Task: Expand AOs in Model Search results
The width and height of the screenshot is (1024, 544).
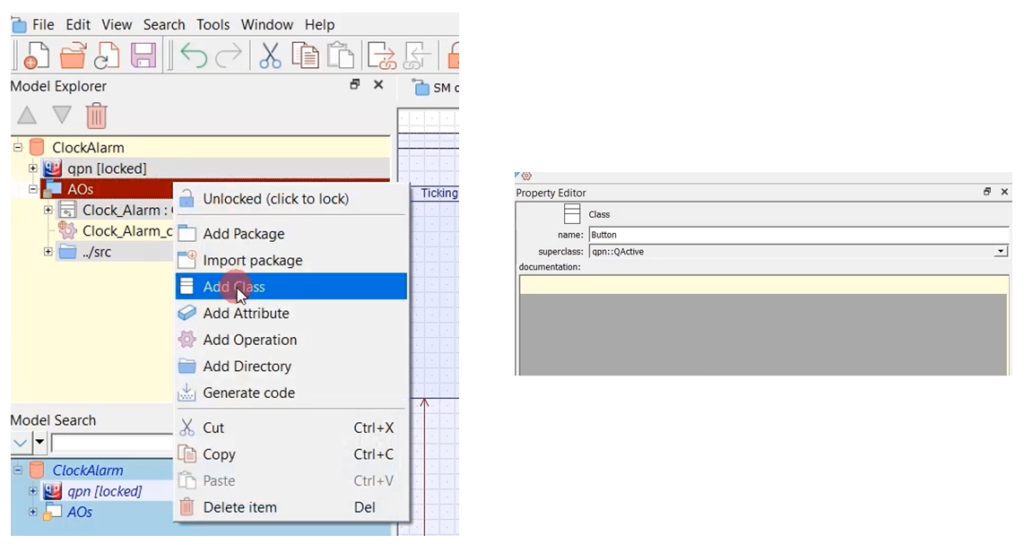Action: coord(33,511)
